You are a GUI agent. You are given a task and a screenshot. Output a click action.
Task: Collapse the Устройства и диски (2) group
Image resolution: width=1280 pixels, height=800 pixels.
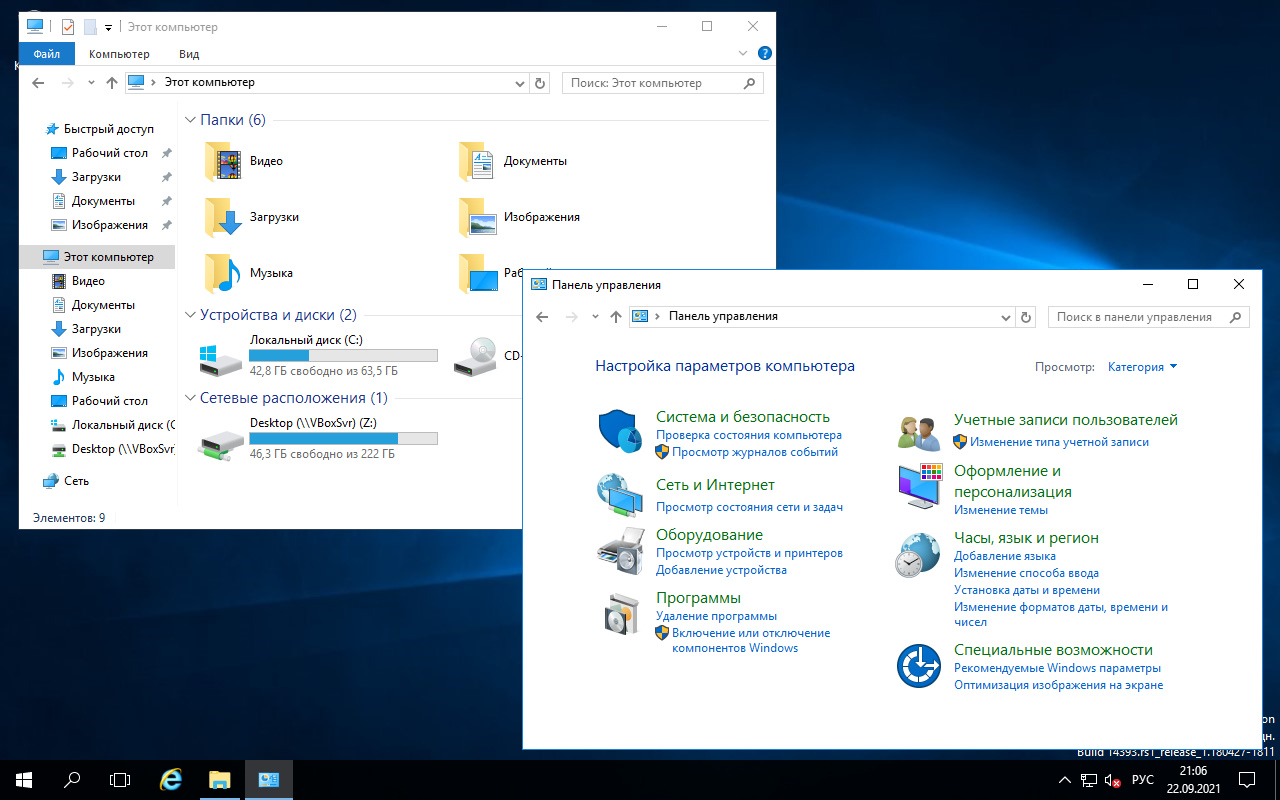point(191,315)
